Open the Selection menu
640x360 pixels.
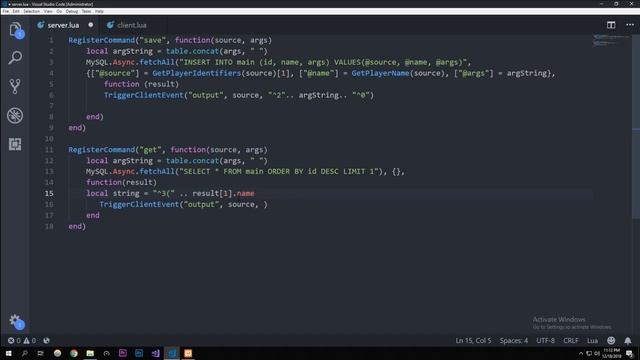31,11
